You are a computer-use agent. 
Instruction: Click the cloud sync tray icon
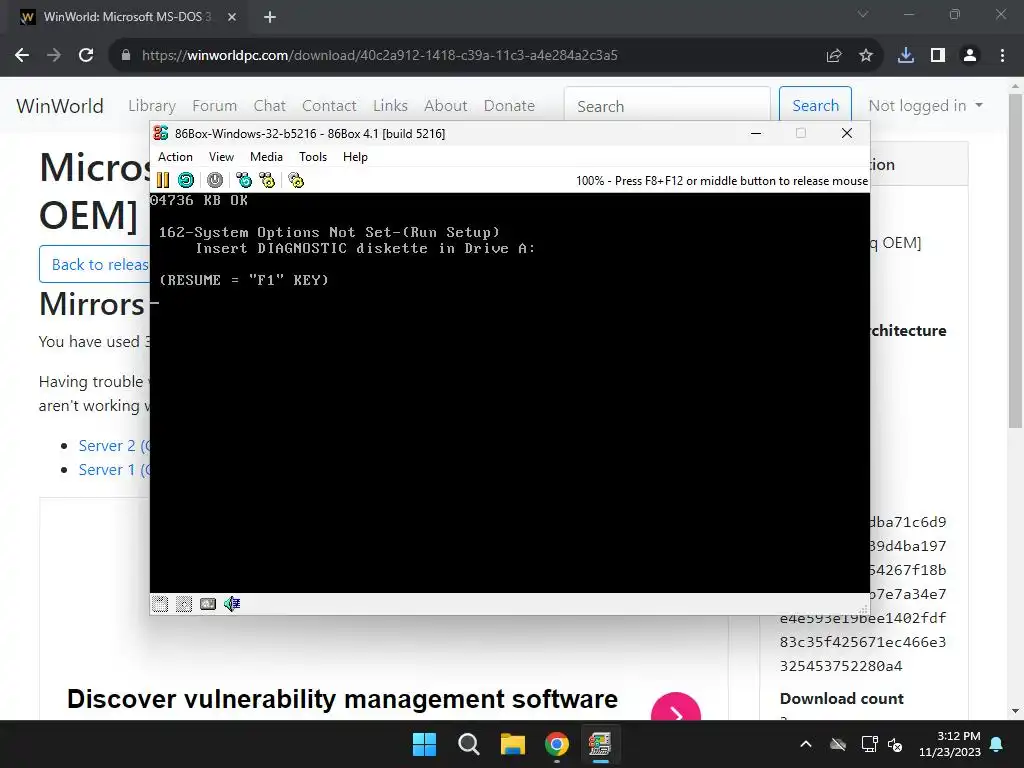tap(838, 744)
